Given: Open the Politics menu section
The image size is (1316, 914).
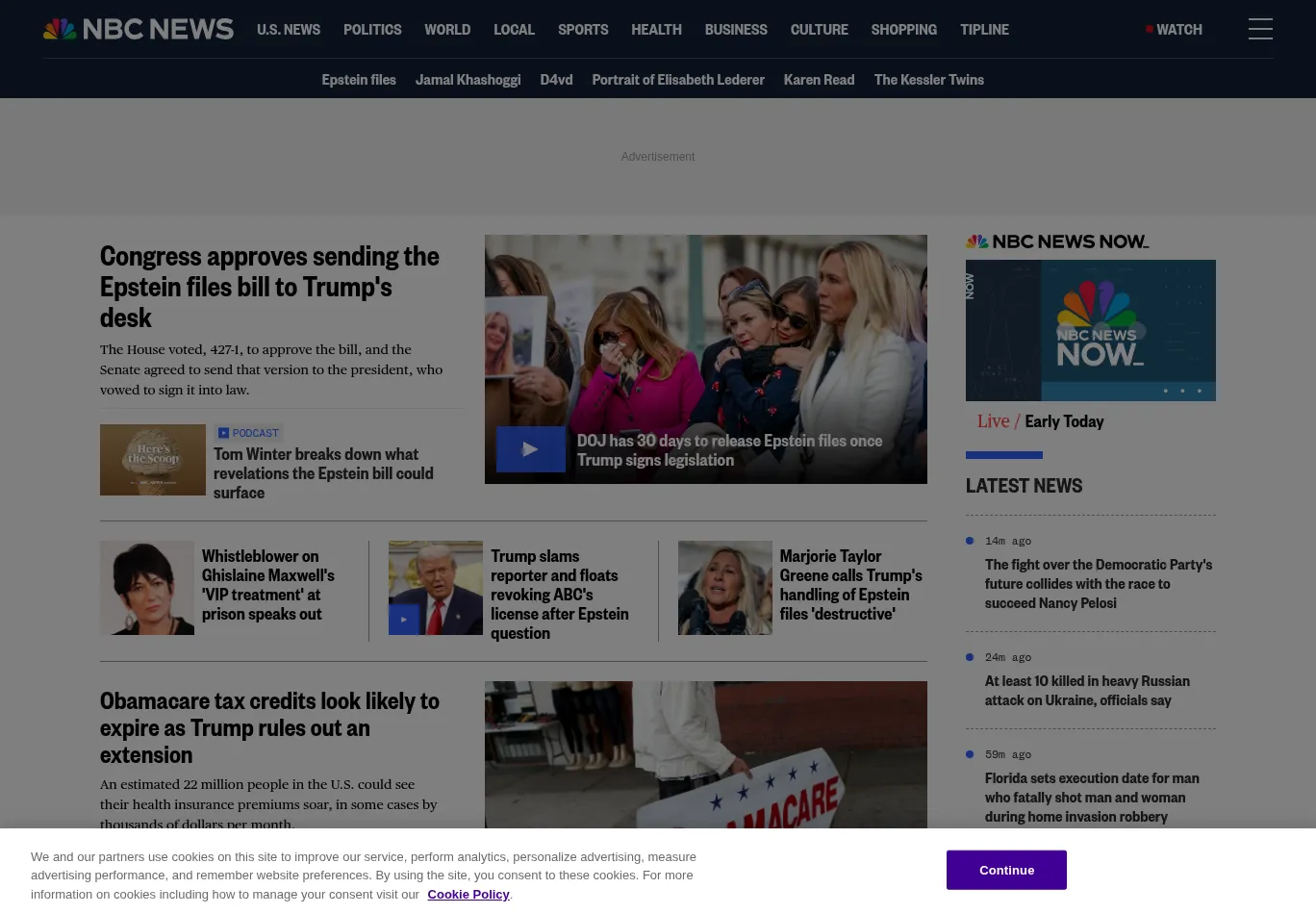Looking at the screenshot, I should coord(372,29).
